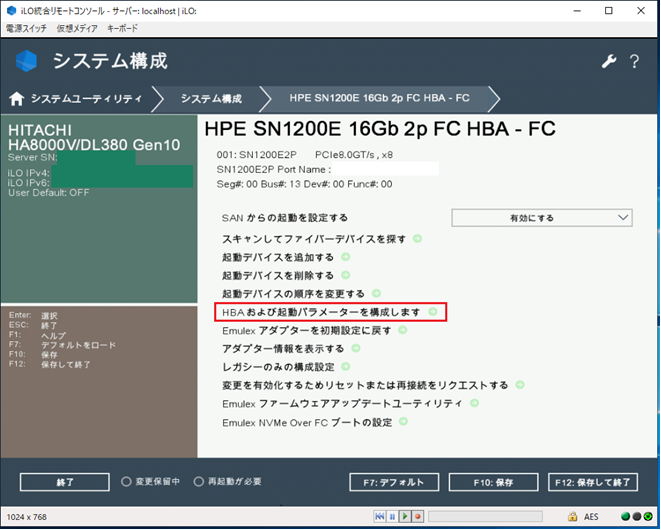Open the 電源スイッチ menu
661x530 pixels.
coord(26,28)
